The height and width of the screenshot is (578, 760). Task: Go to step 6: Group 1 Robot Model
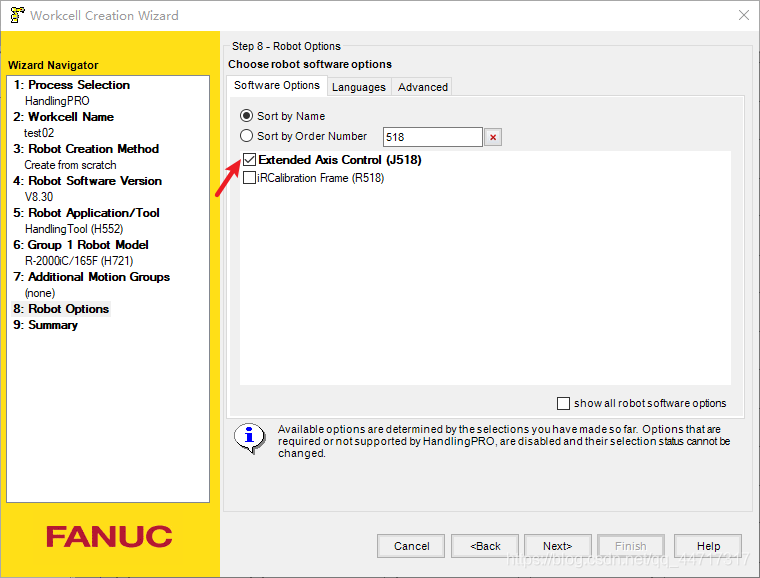(81, 245)
